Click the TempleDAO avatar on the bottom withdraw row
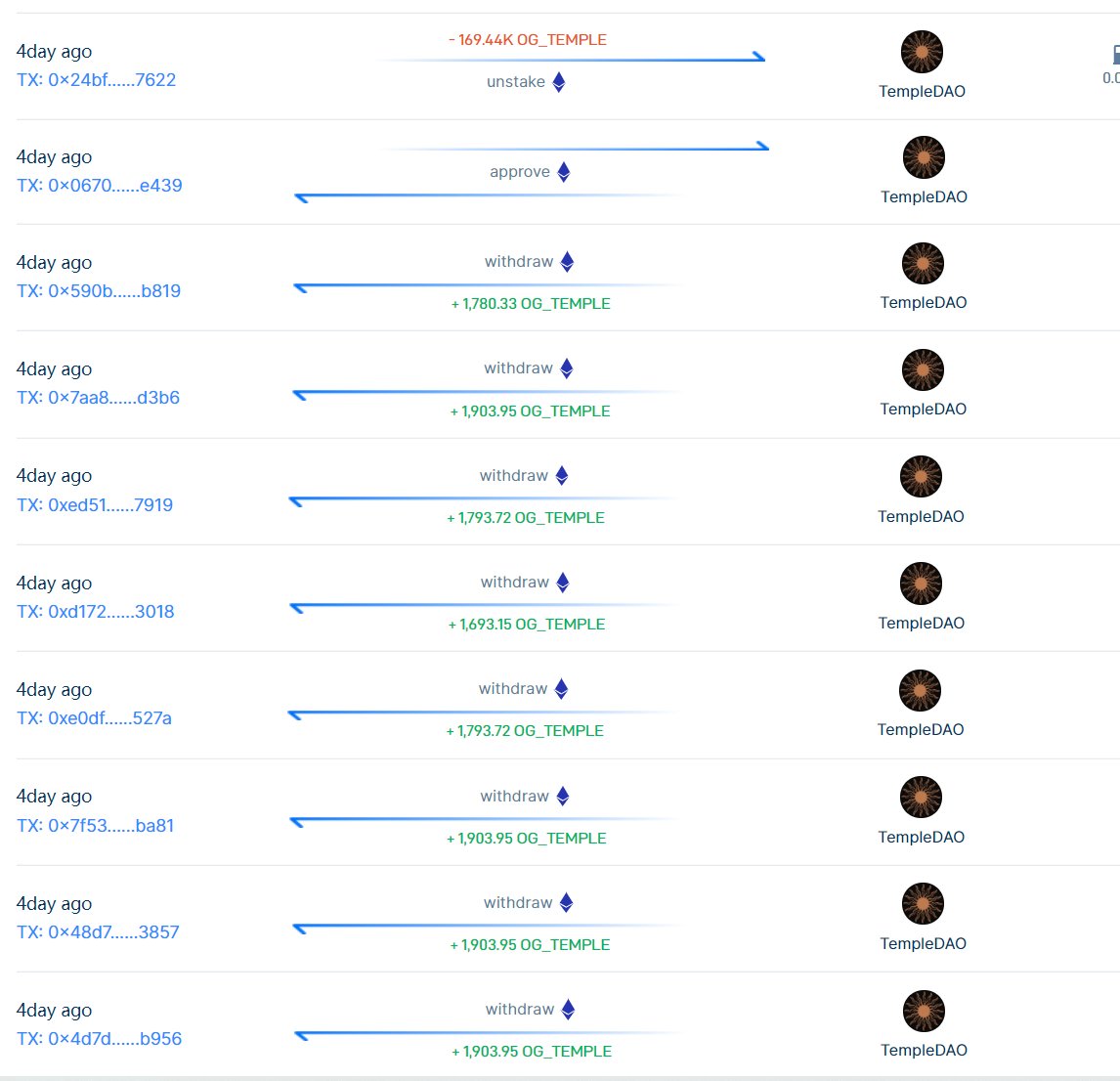The width and height of the screenshot is (1120, 1081). pos(923,1011)
